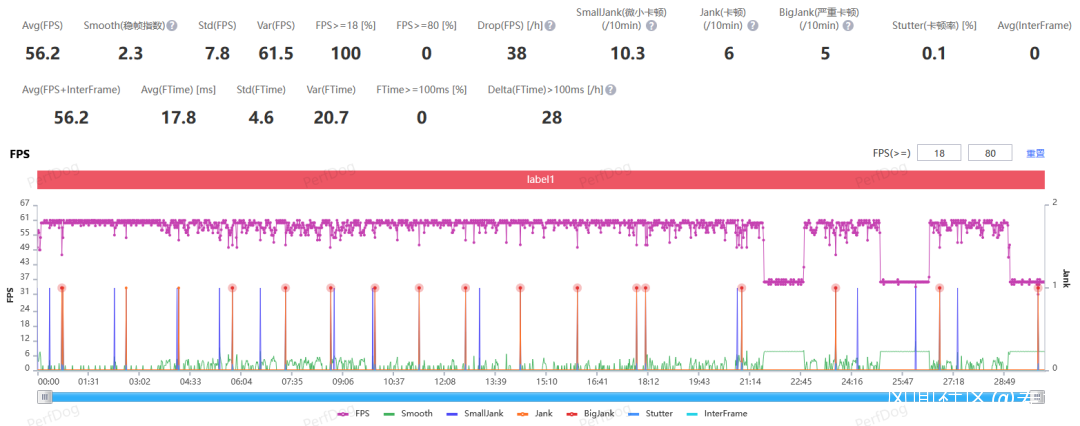This screenshot has height=426, width=1080.
Task: Click the Var(FTime) value 20.7
Action: [331, 118]
